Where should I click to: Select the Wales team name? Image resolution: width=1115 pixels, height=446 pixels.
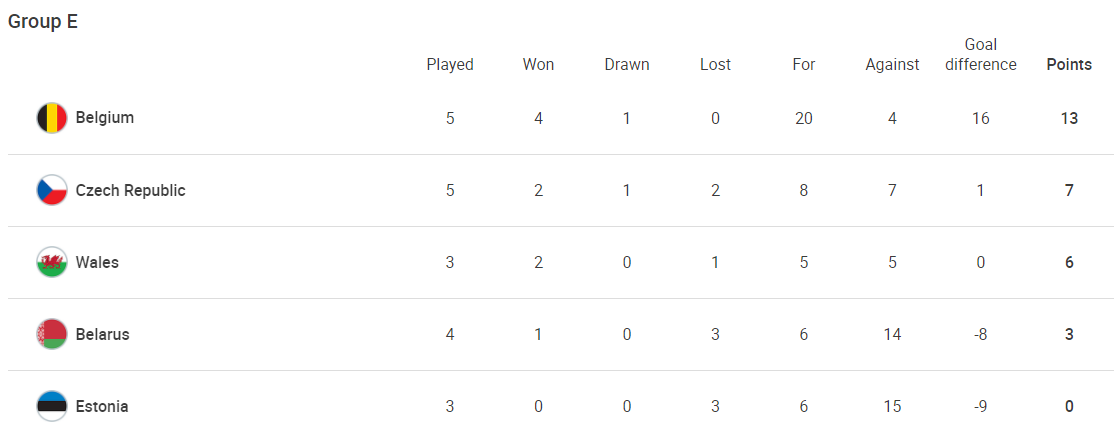pyautogui.click(x=97, y=262)
